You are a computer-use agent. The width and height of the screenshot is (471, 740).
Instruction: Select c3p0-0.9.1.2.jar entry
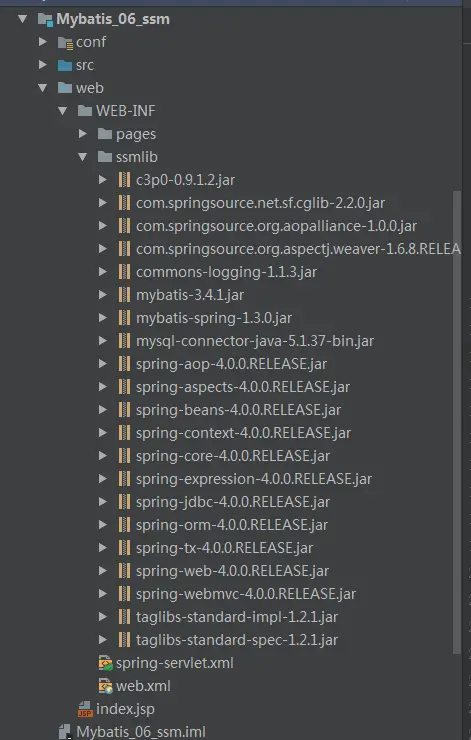coord(185,180)
